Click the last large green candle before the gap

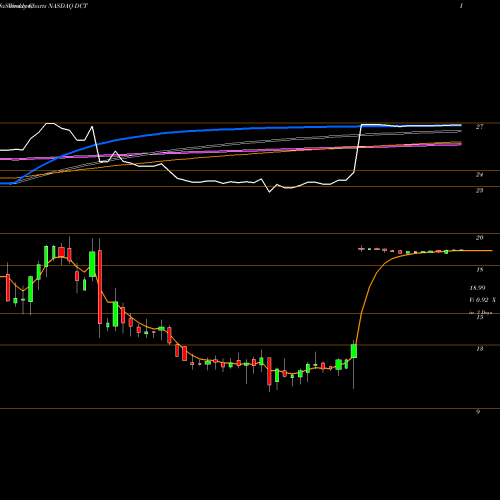pyautogui.click(x=354, y=351)
